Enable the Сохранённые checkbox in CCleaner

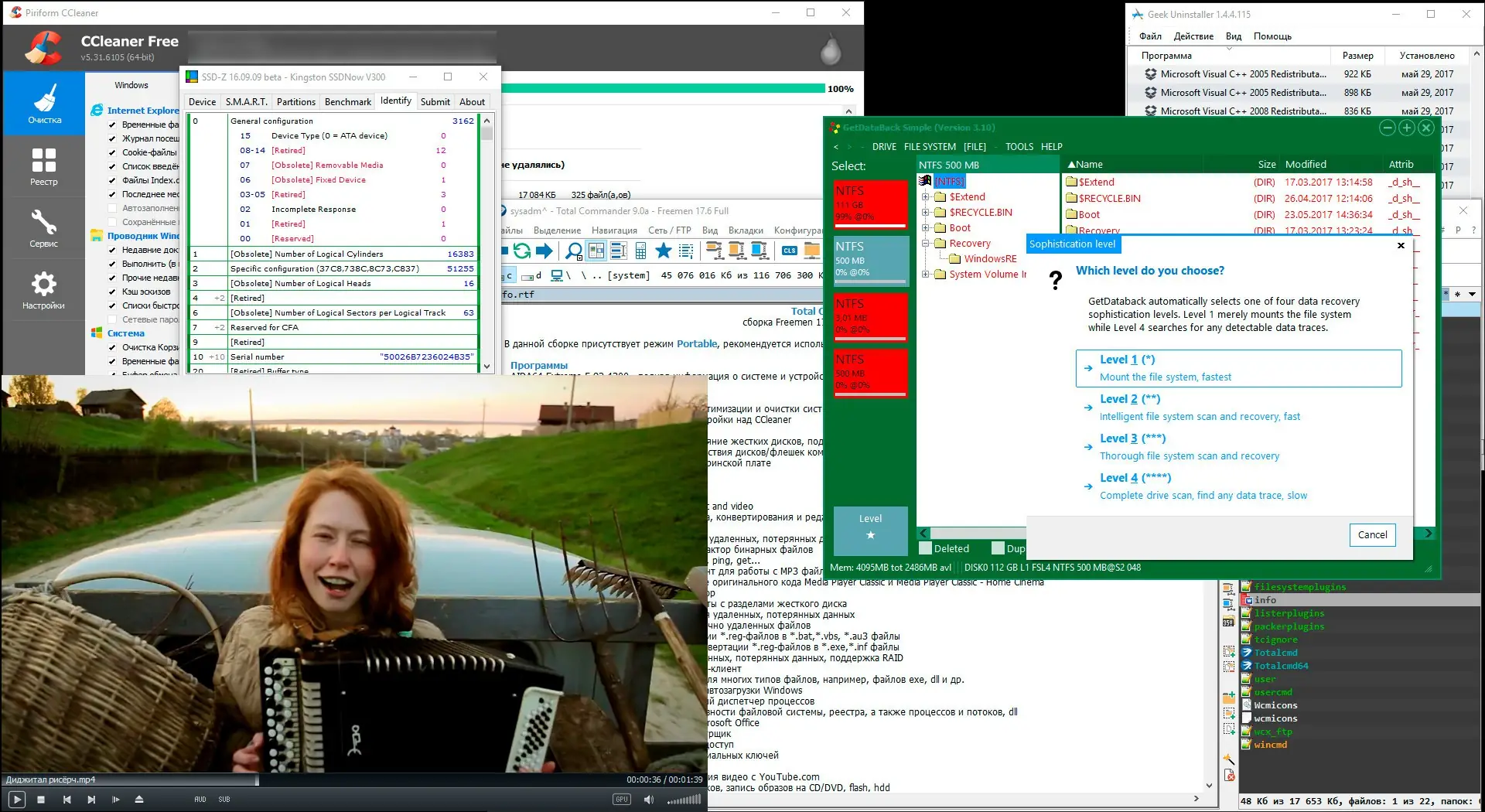pyautogui.click(x=112, y=222)
